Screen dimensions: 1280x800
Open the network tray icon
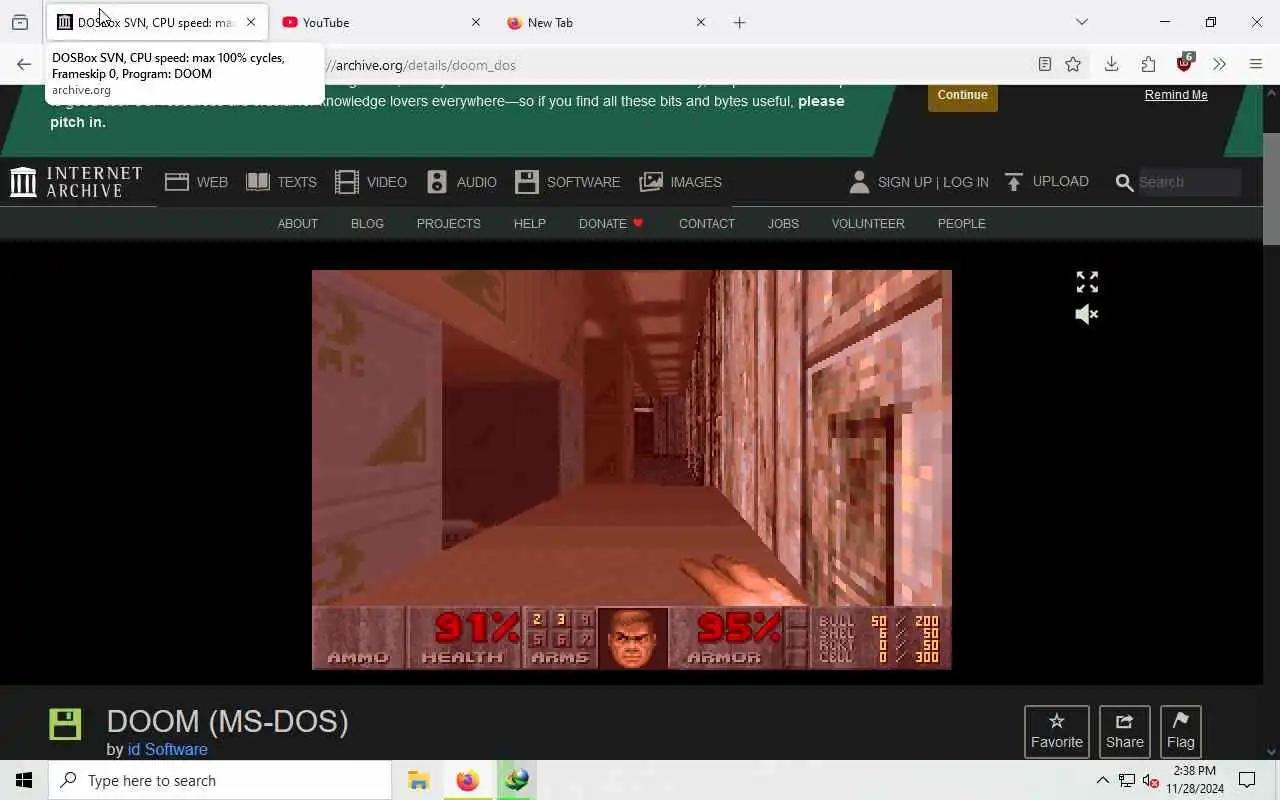point(1126,780)
